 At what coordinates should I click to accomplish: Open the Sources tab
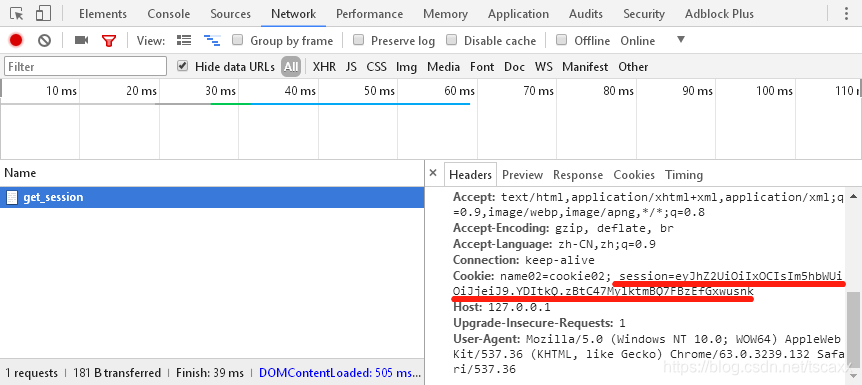230,14
